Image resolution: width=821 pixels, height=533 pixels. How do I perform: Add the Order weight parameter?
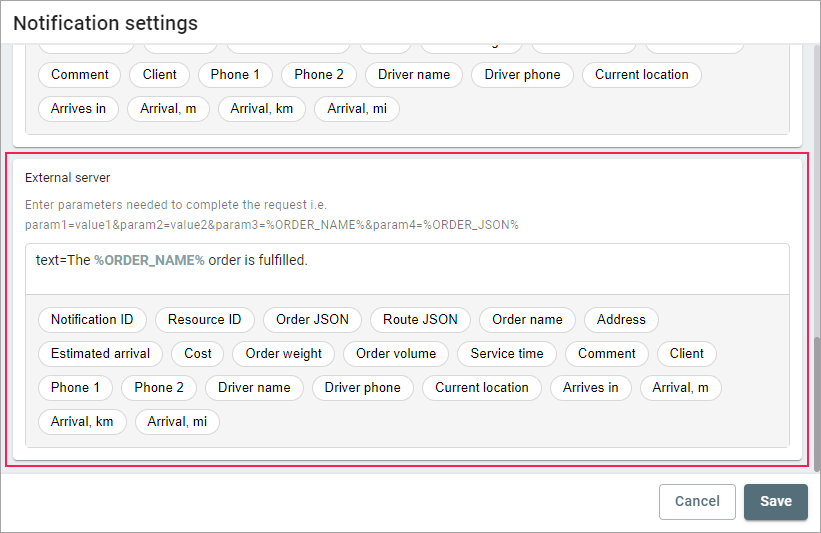[x=284, y=354]
